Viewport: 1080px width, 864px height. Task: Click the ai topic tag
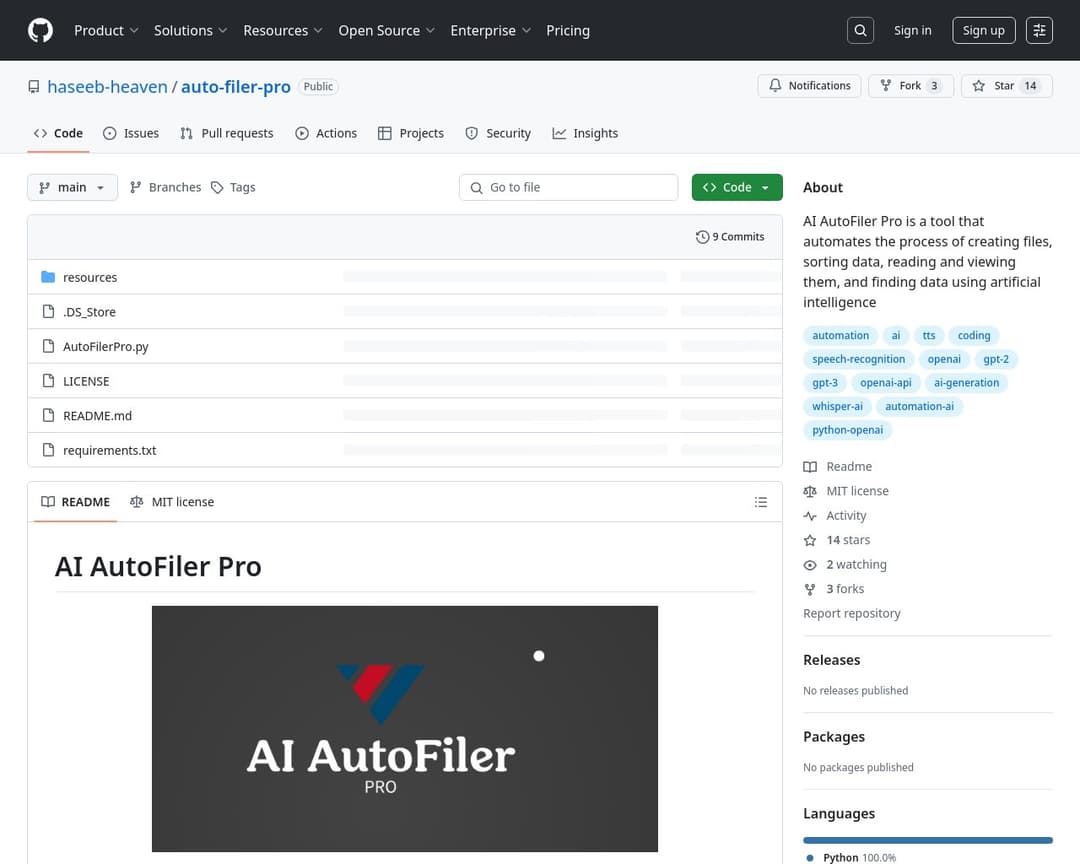pos(895,336)
